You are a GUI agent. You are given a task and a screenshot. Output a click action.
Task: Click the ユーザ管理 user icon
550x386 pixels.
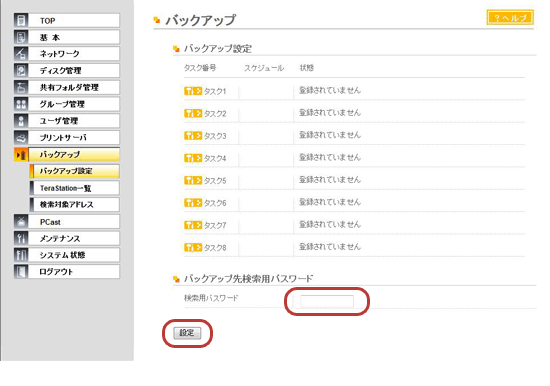21,121
